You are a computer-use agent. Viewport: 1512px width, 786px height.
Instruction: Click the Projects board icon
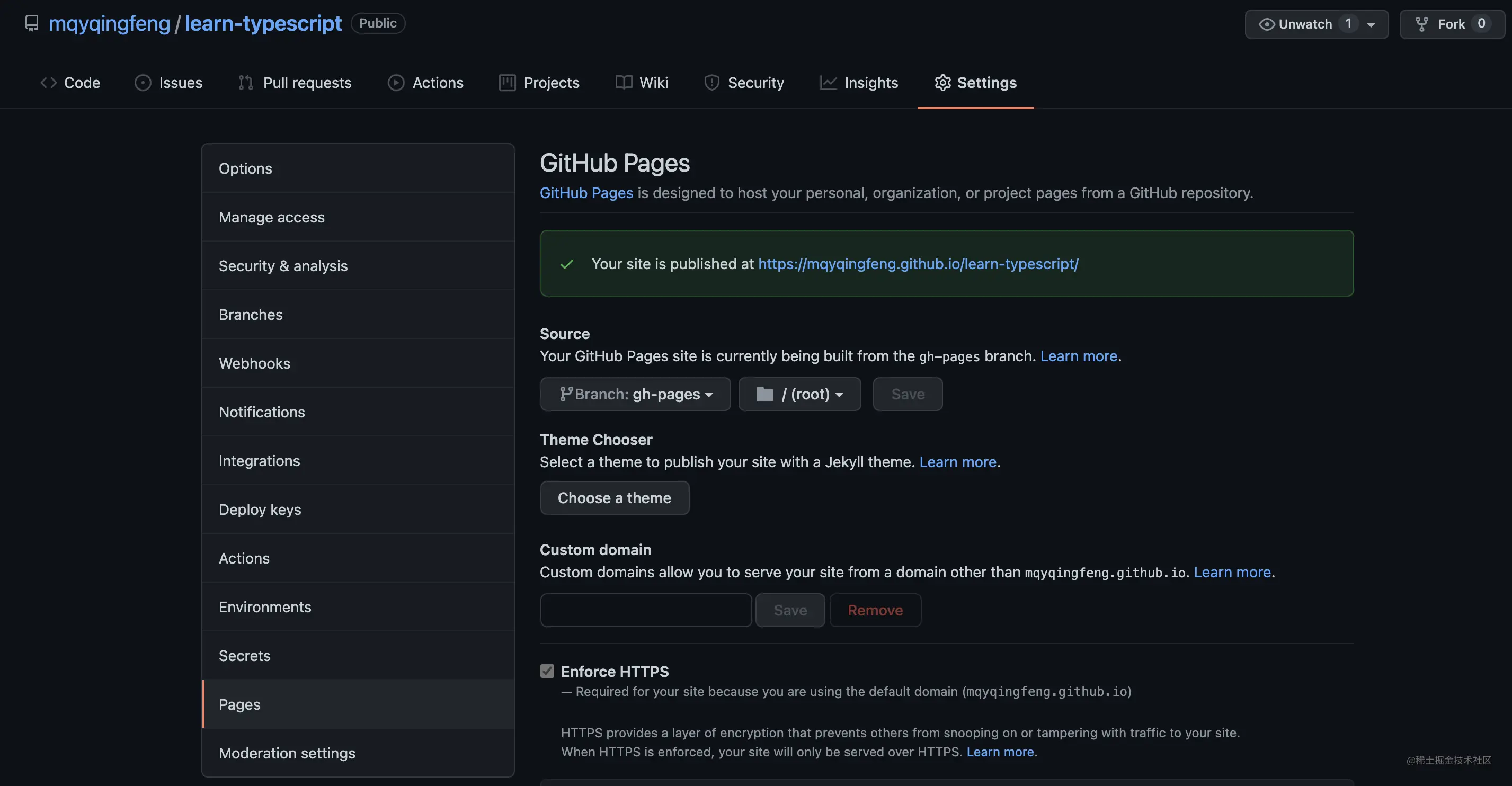tap(507, 83)
